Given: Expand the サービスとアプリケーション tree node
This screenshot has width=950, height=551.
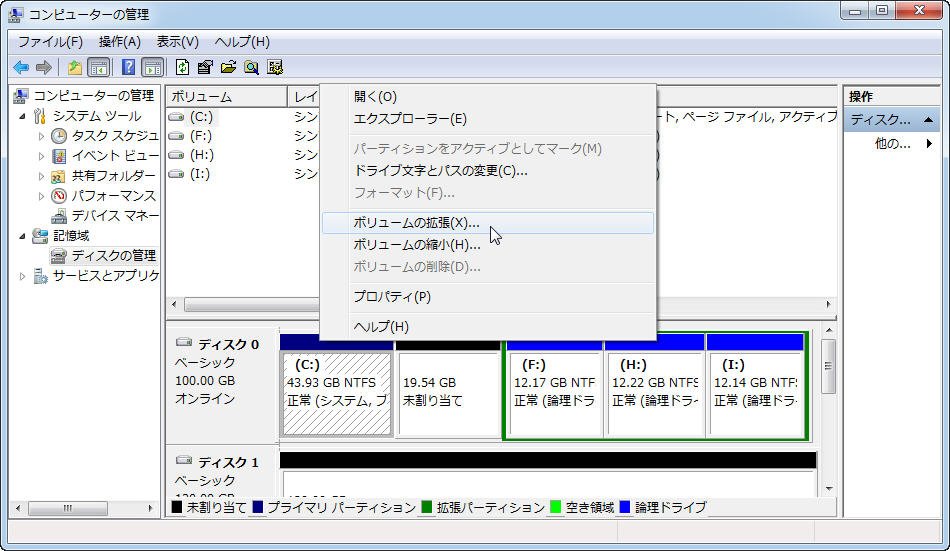Looking at the screenshot, I should pos(22,276).
